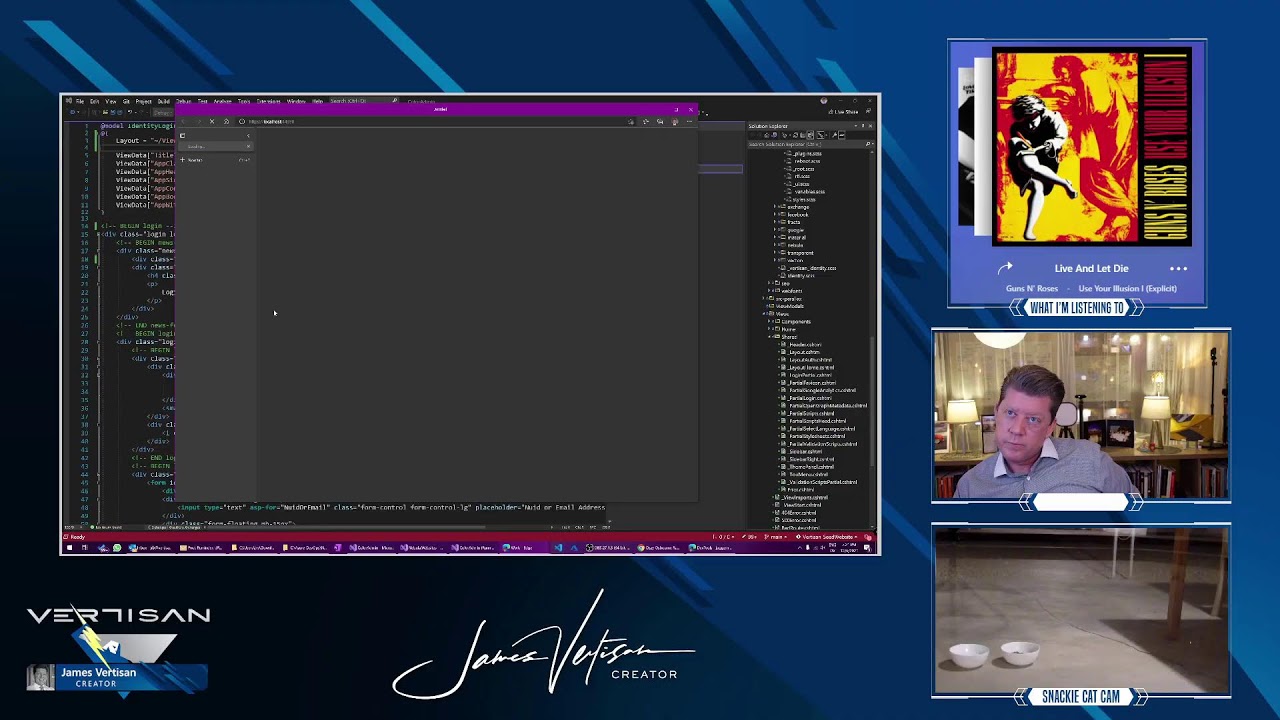Close the Loading tab in browser sidebar
This screenshot has width=1280, height=720.
click(248, 146)
